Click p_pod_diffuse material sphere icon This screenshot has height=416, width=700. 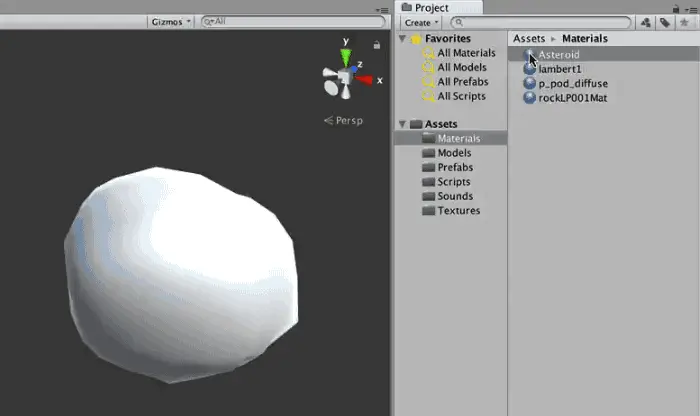coord(529,83)
